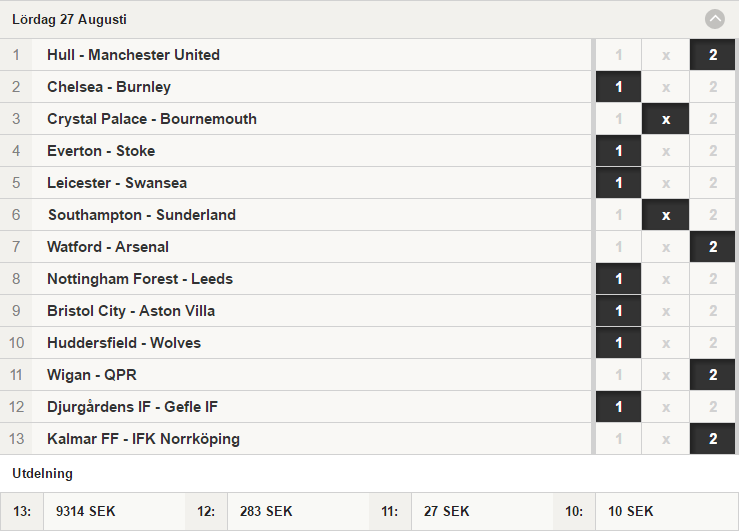Select 1 for Hull - Manchester United
The image size is (739, 532).
(618, 55)
